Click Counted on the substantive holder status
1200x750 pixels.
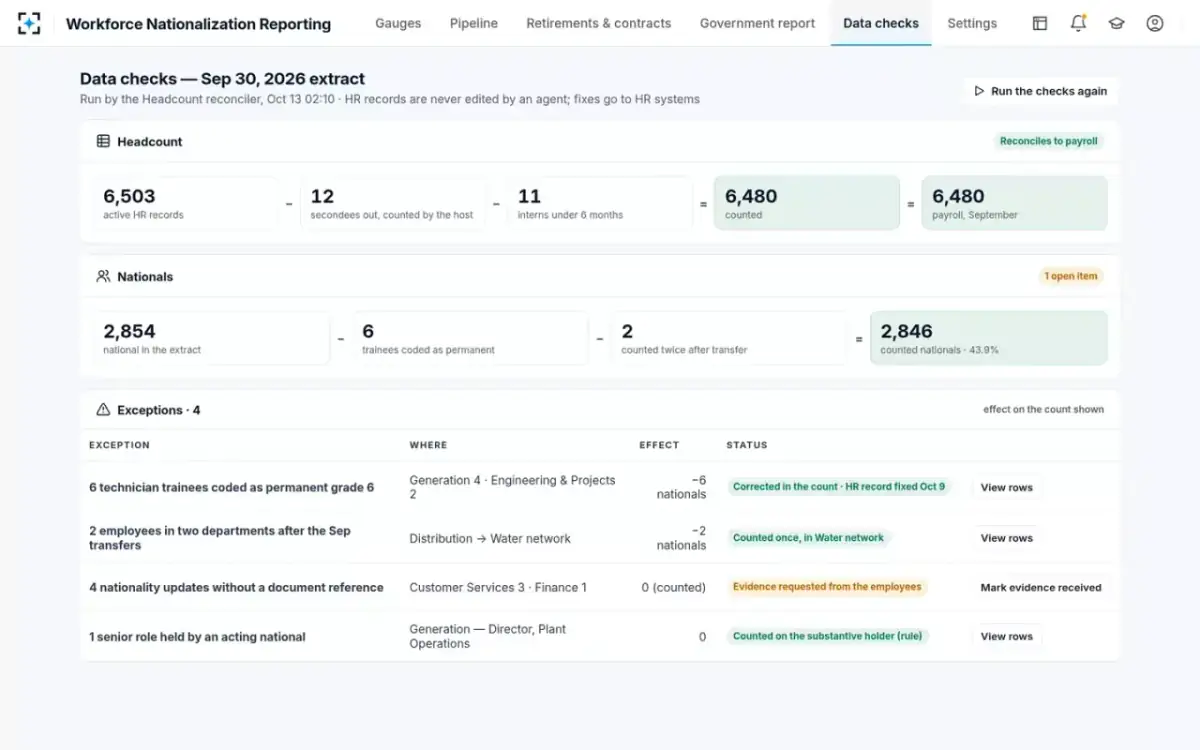click(x=828, y=636)
